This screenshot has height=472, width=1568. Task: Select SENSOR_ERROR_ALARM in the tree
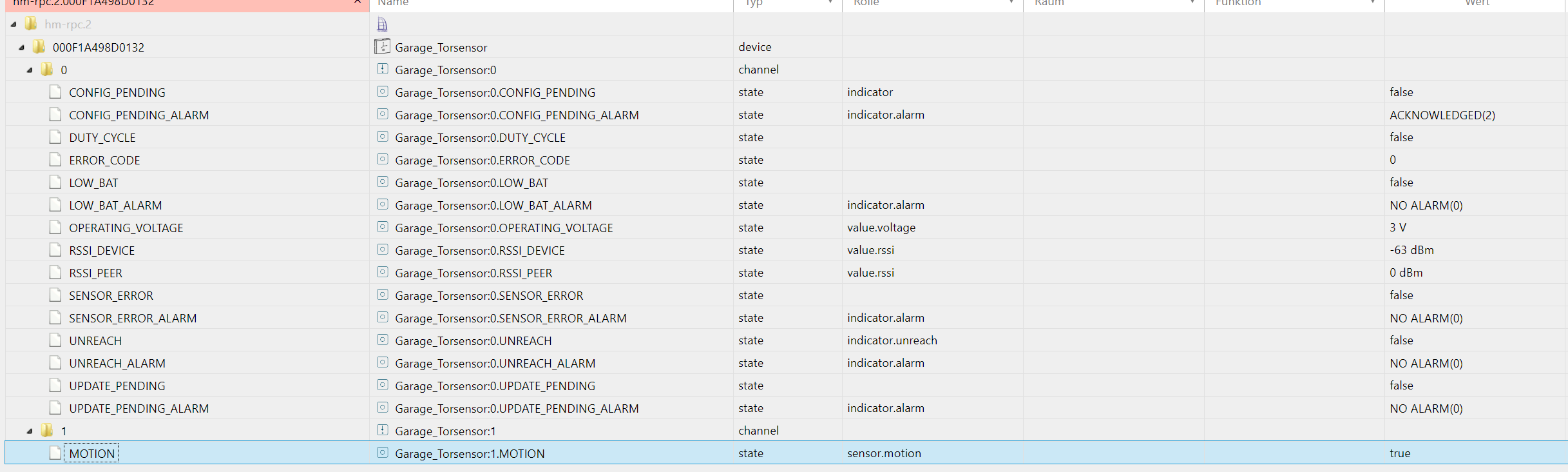click(133, 318)
